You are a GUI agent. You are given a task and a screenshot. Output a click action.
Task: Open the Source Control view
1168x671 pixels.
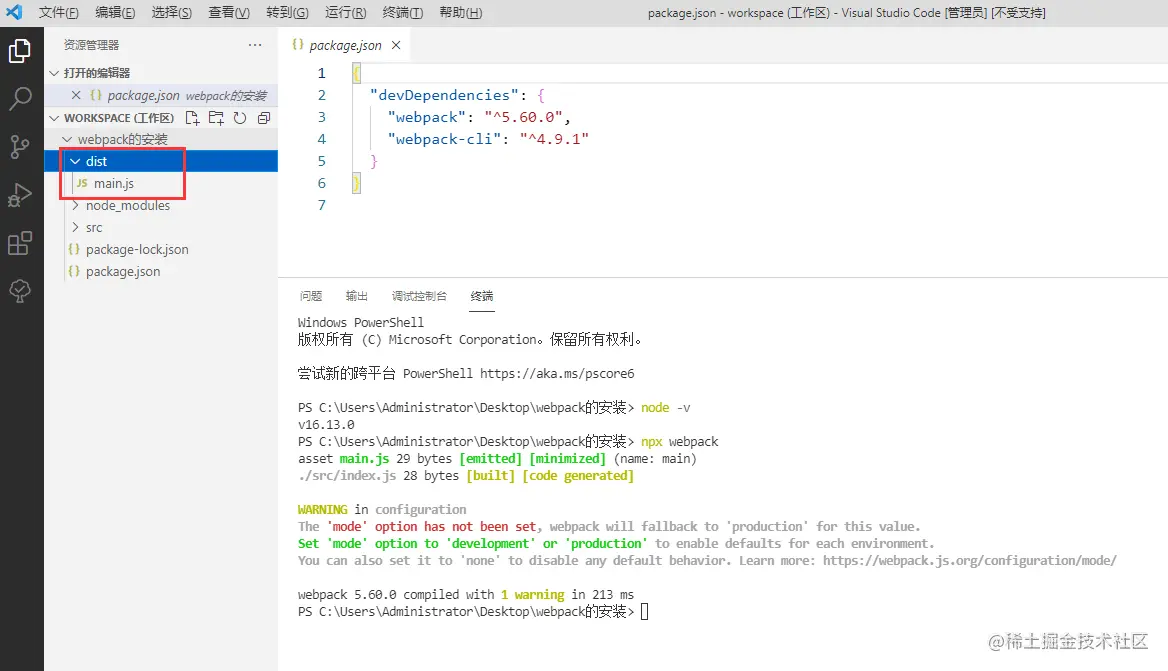[20, 147]
